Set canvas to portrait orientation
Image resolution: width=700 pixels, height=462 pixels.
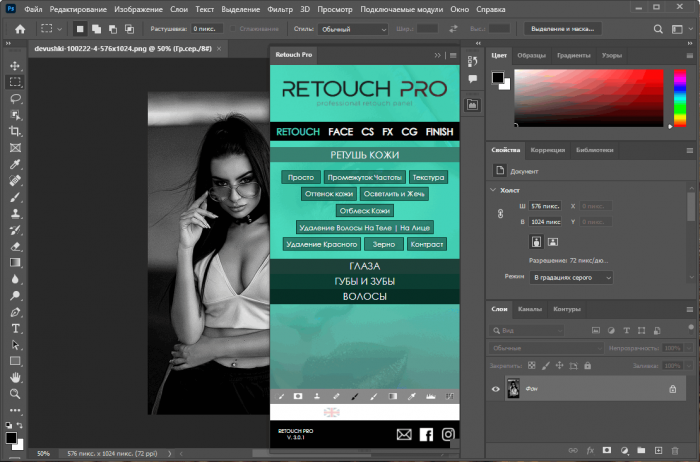click(x=536, y=241)
